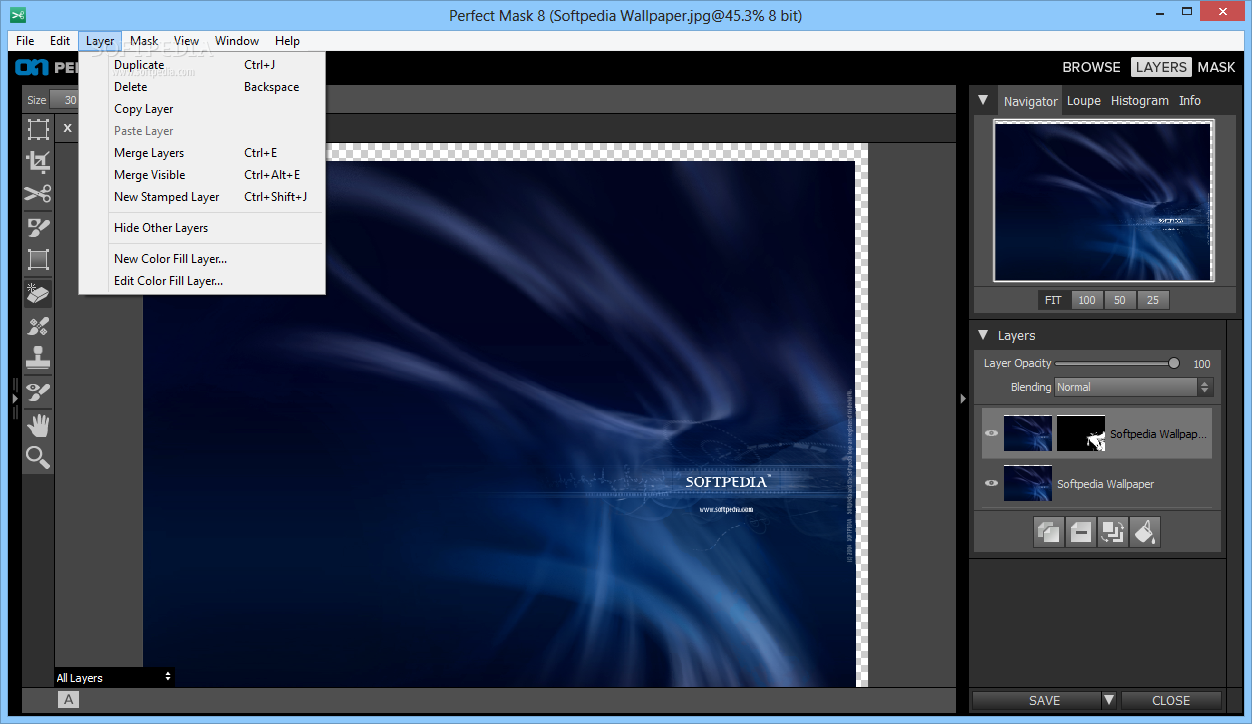Open the Window menu

pos(237,41)
